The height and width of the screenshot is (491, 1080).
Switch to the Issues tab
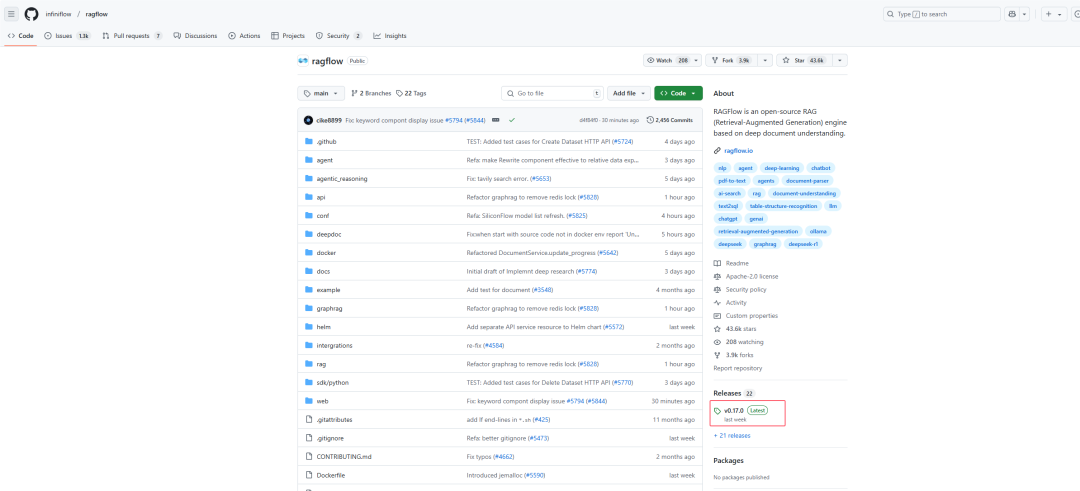tap(68, 36)
